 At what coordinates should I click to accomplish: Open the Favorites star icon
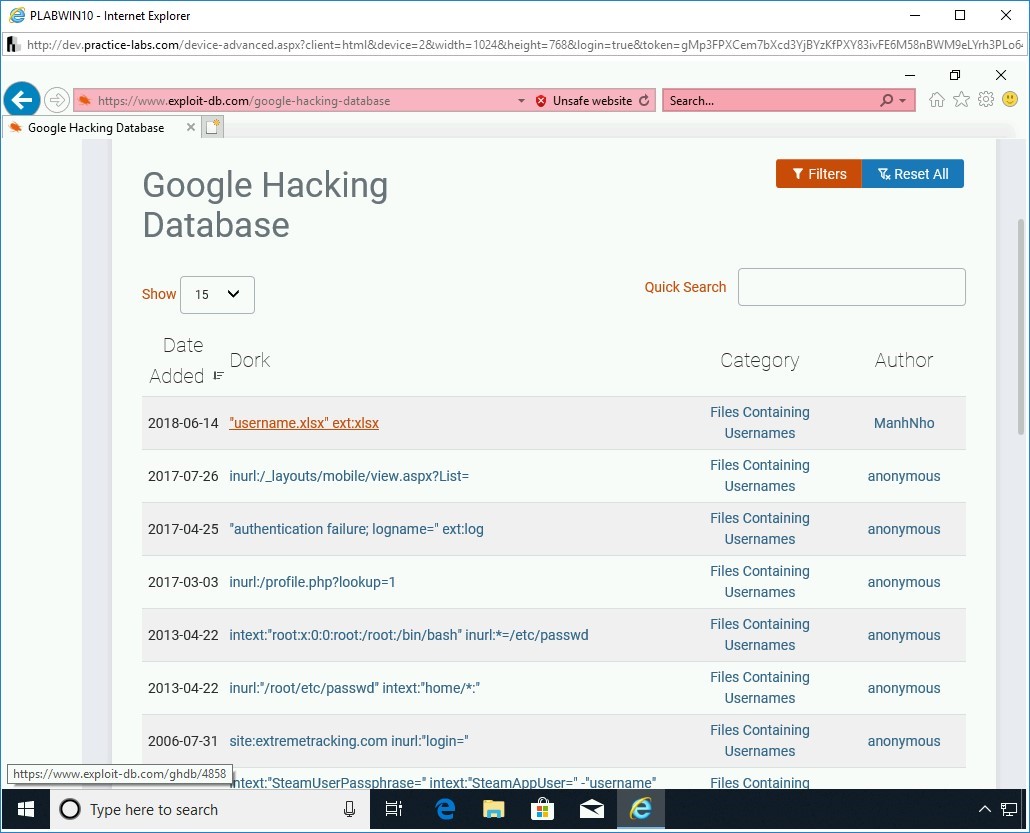(961, 100)
